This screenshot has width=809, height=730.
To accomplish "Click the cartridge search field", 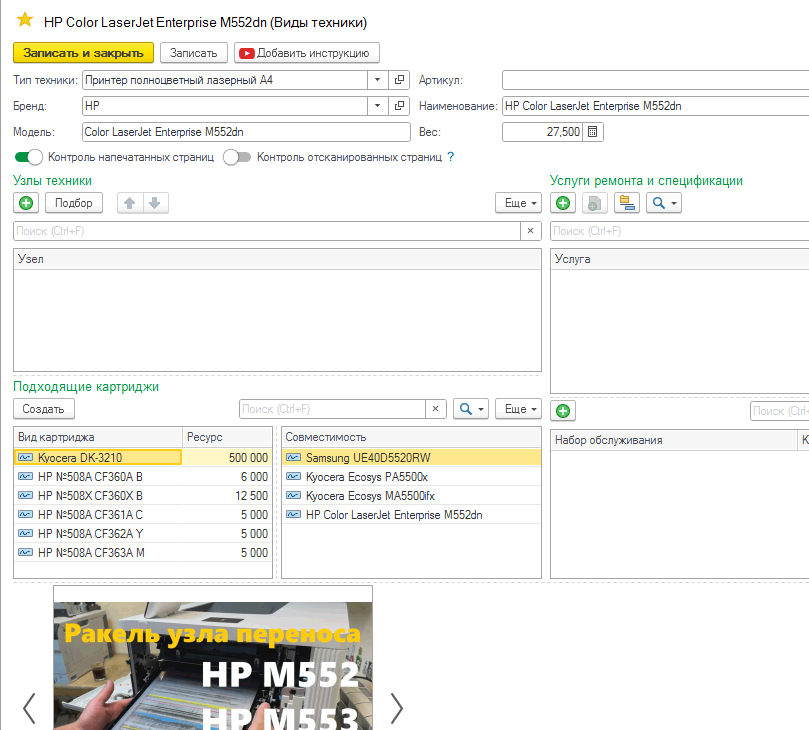I will click(x=332, y=409).
